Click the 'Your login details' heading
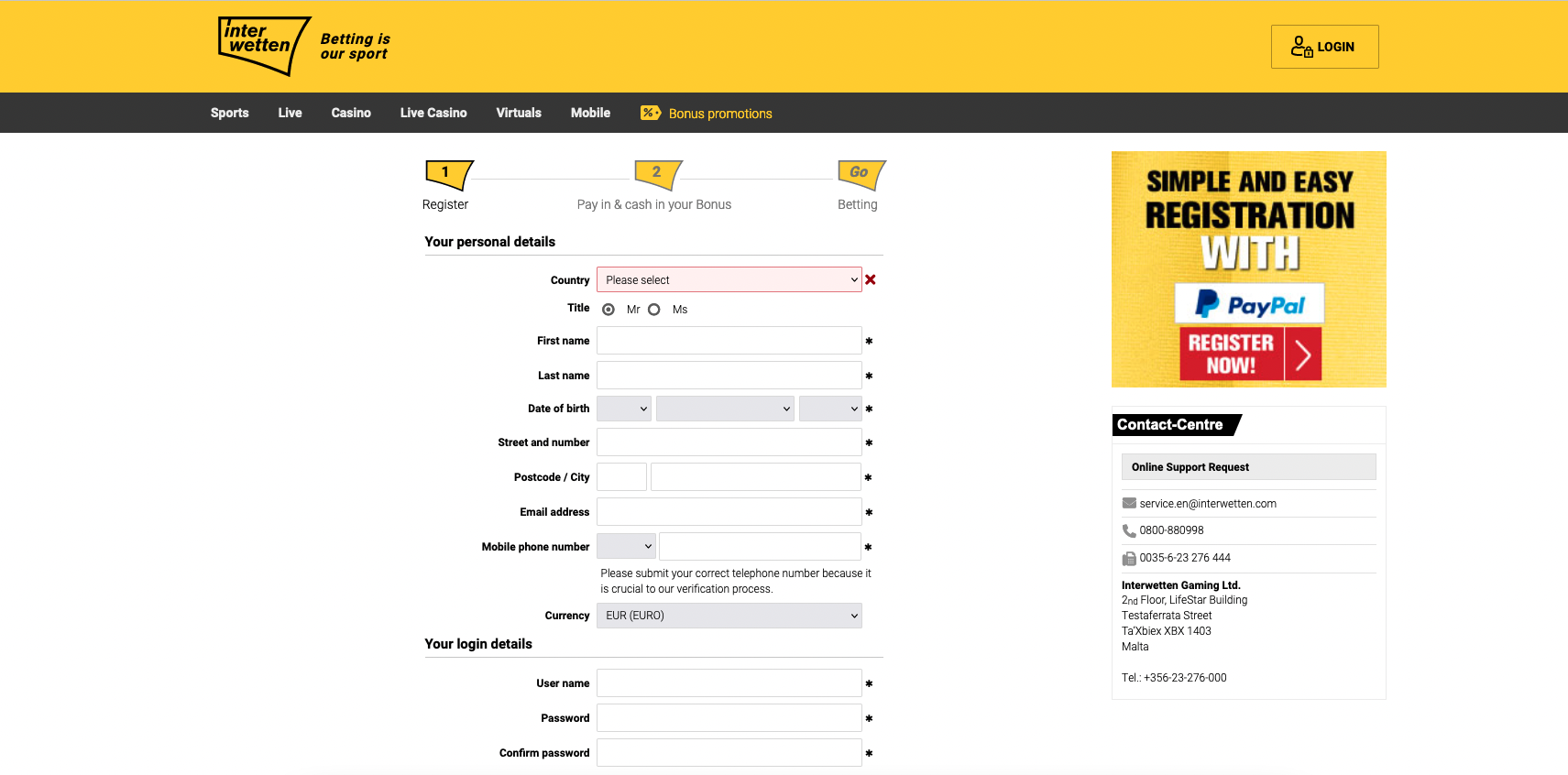Image resolution: width=1568 pixels, height=775 pixels. tap(478, 644)
